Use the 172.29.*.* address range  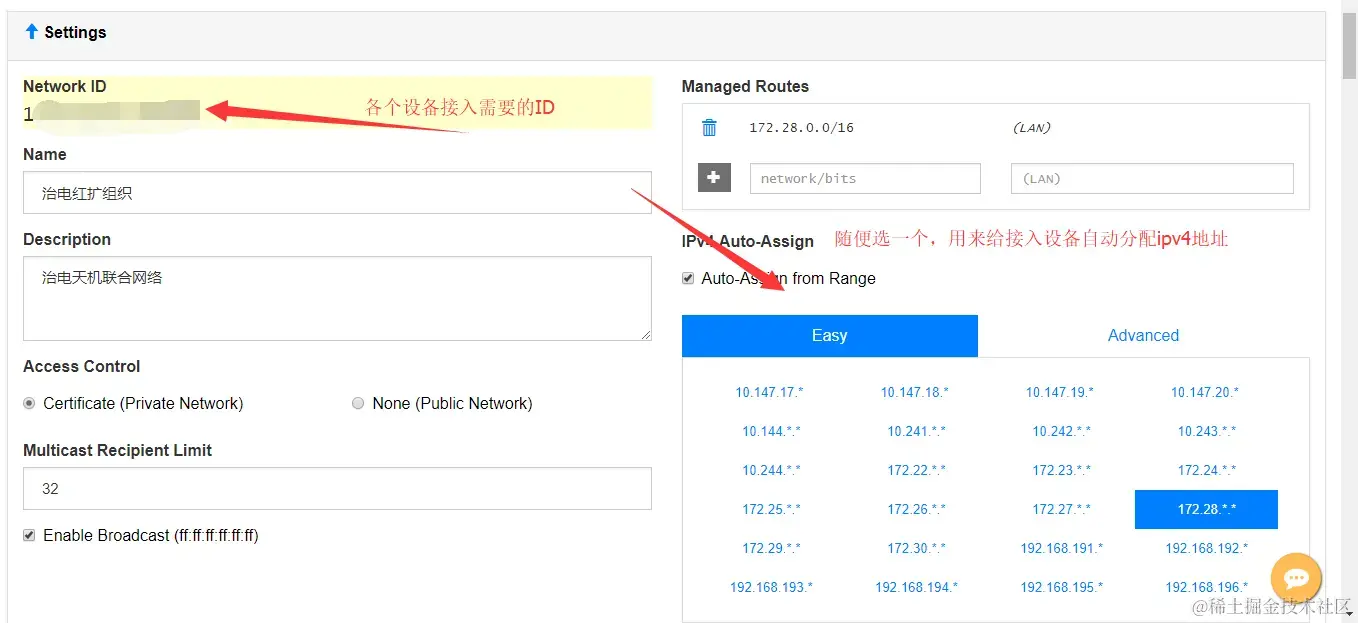[x=771, y=548]
